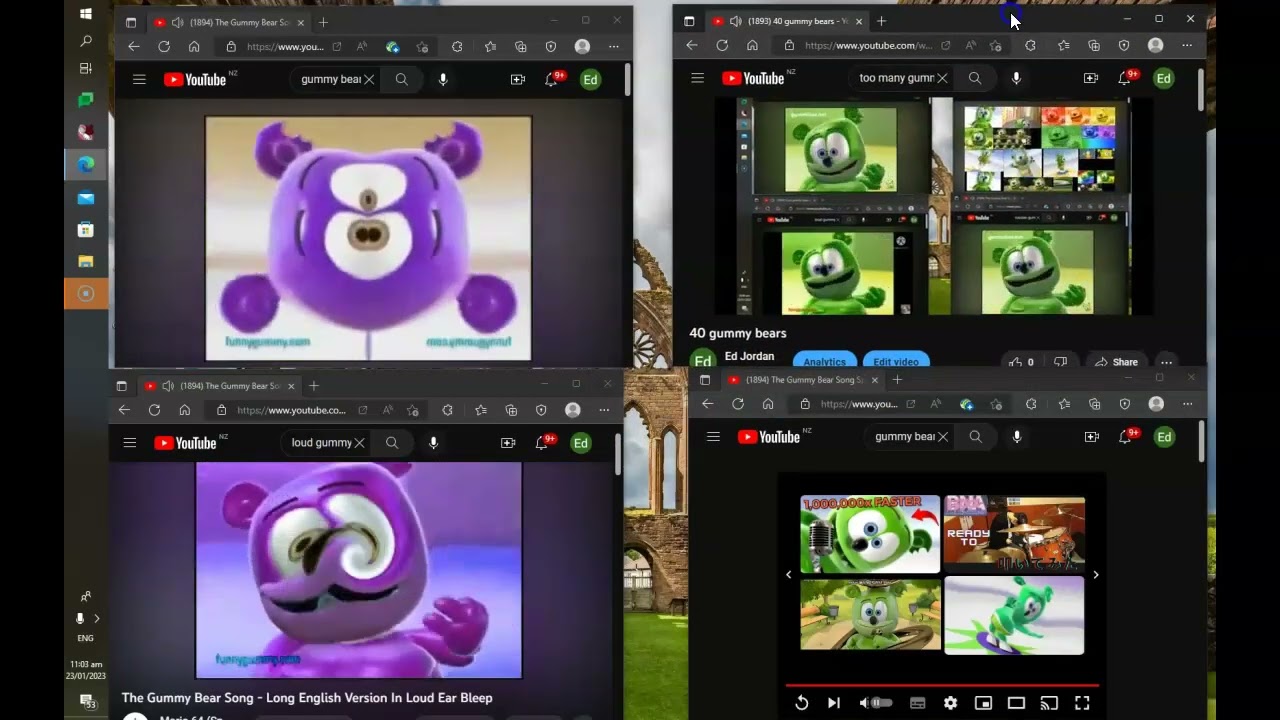This screenshot has height=720, width=1280.
Task: Open tab actions menu in upper-left window
Action: (131, 22)
